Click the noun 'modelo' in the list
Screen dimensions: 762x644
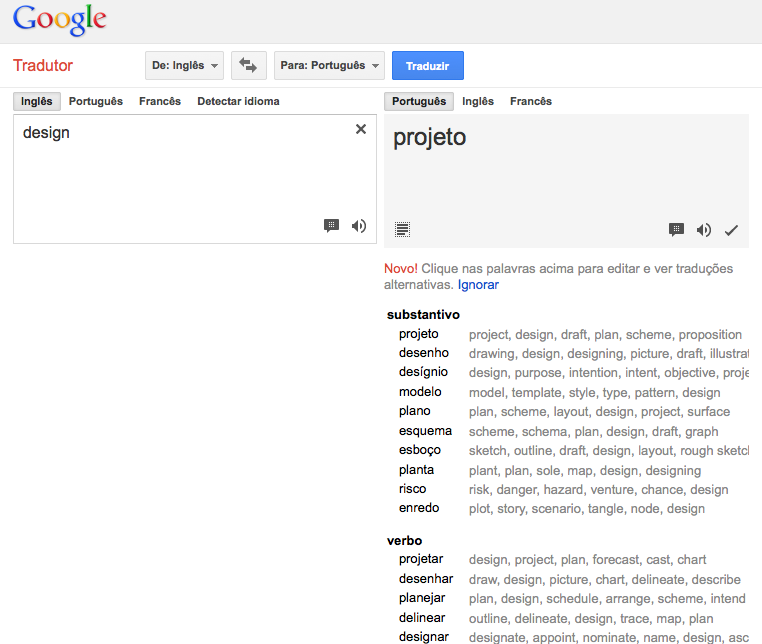pos(420,392)
